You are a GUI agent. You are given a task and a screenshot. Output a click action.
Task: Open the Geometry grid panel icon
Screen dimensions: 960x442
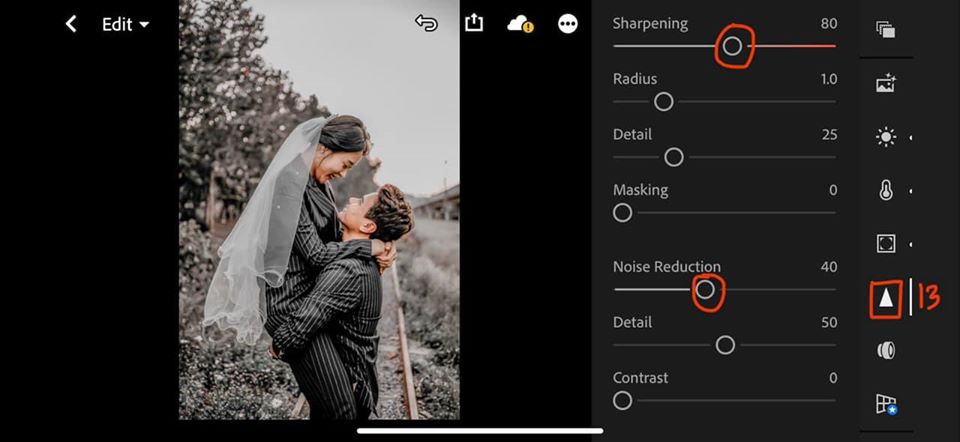point(885,403)
